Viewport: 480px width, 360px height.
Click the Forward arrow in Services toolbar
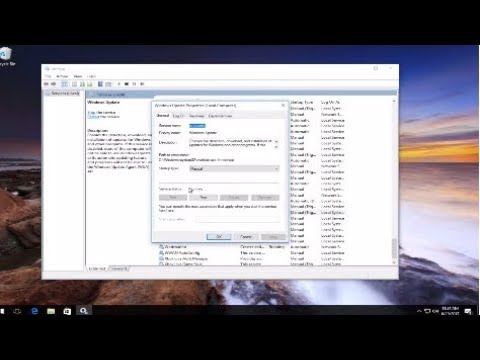pos(53,84)
